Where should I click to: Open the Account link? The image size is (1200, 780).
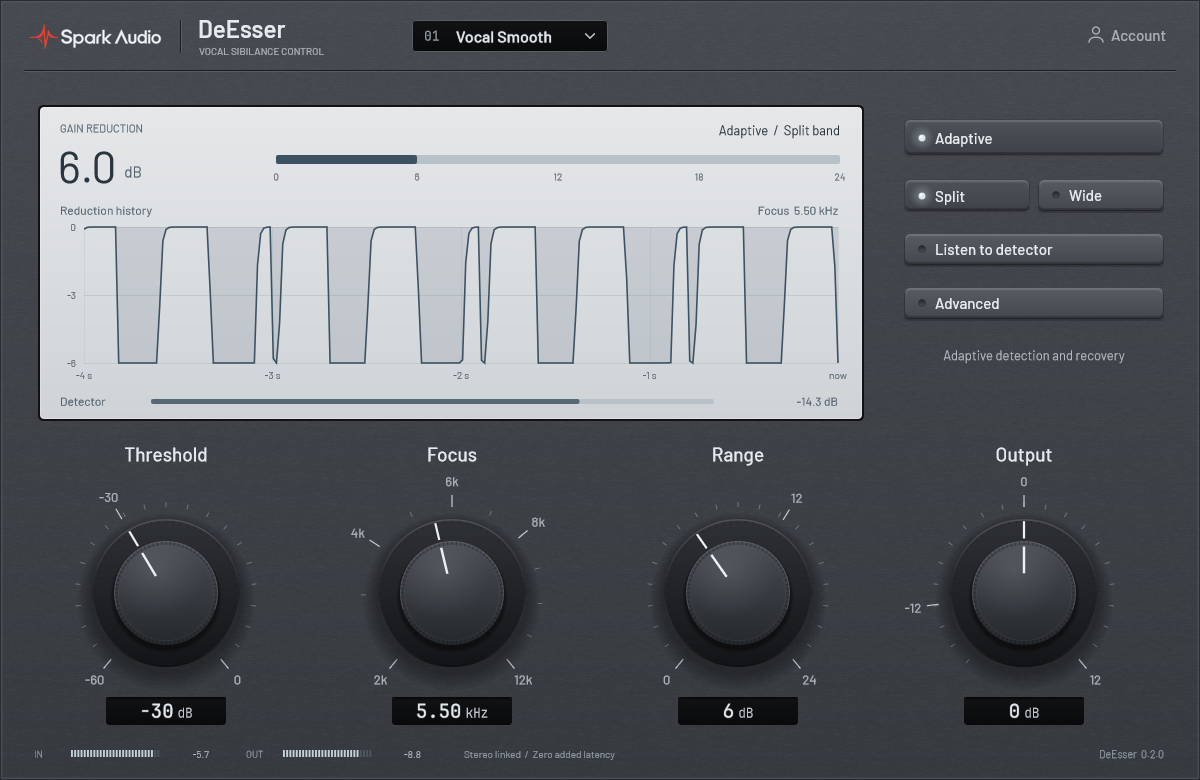click(1127, 36)
